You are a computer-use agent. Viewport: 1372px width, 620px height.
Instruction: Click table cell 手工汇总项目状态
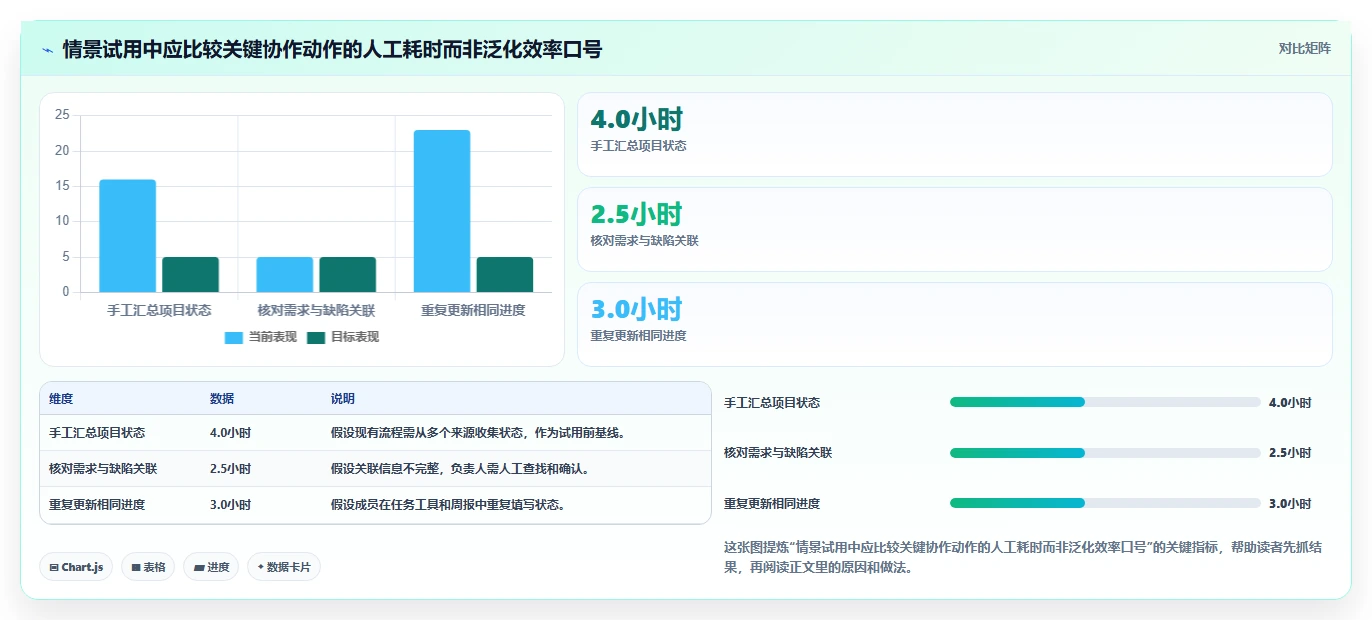[97, 433]
